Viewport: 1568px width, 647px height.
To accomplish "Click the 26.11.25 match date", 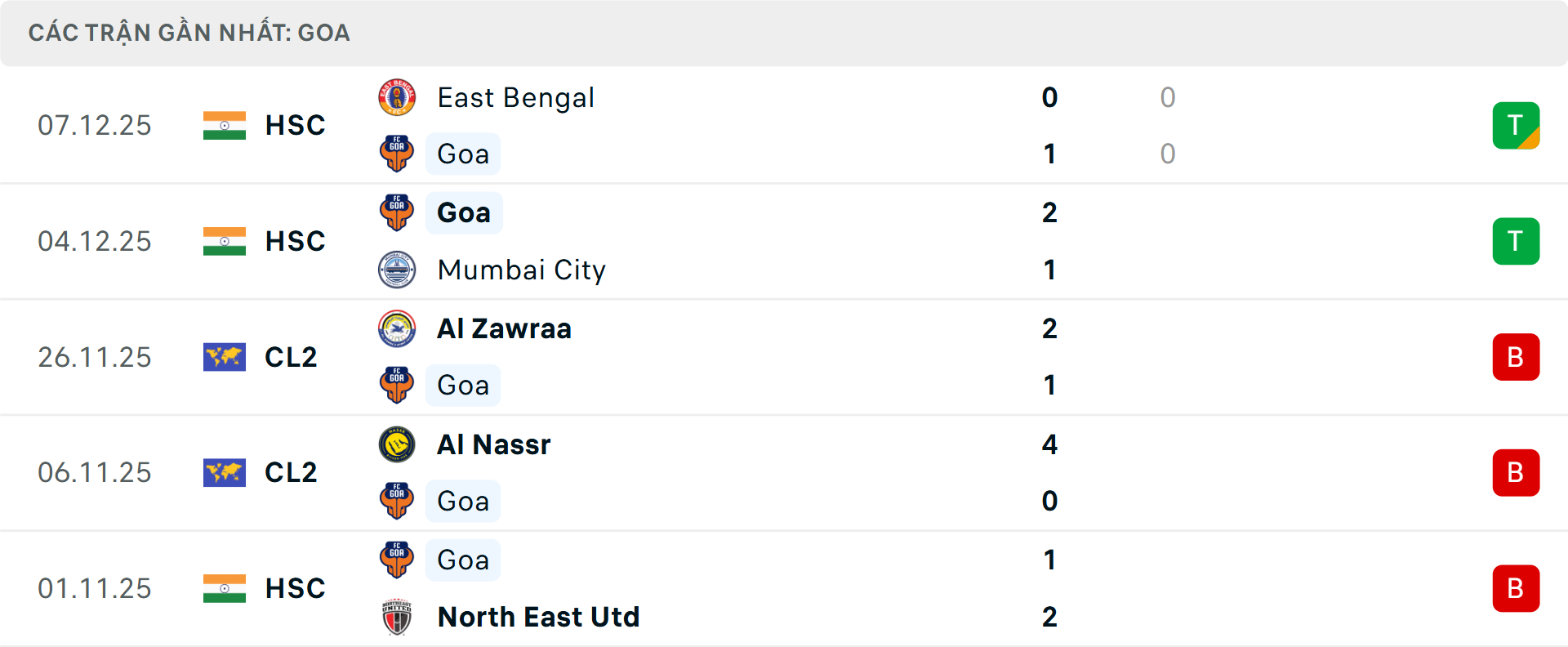I will coord(95,357).
